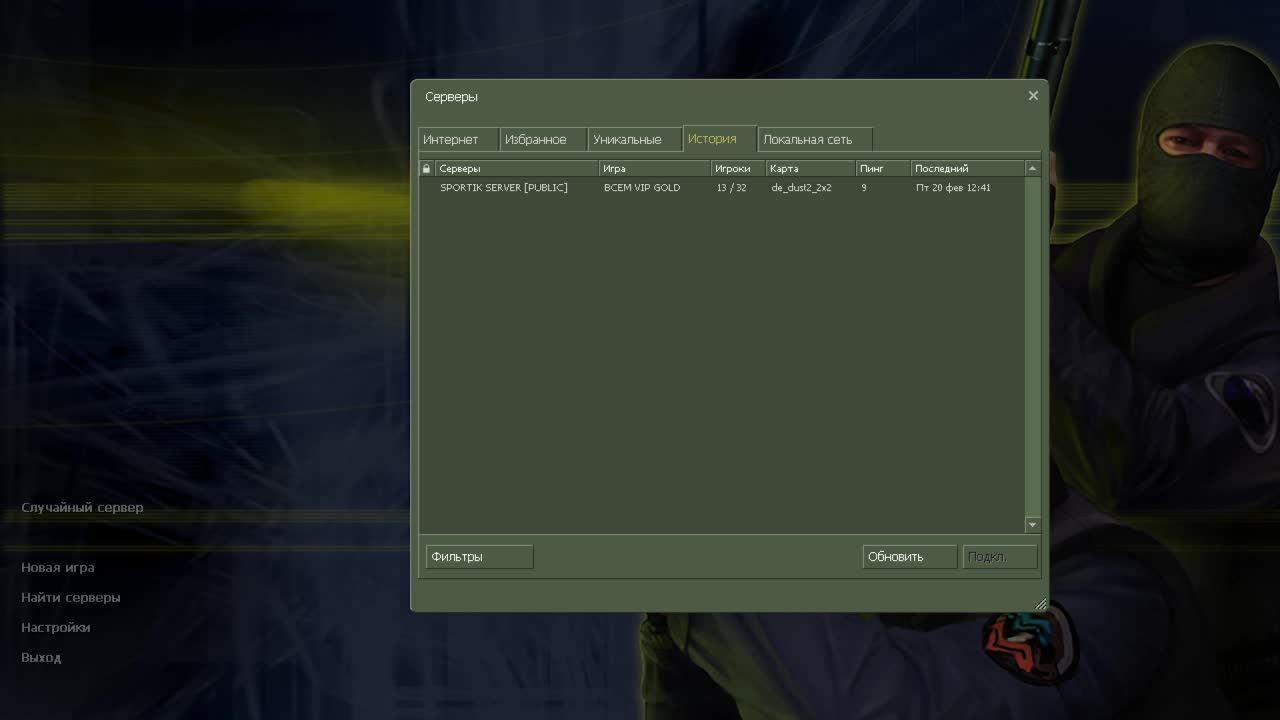Screen dimensions: 1280x720
Task: Show the История tab
Action: (719, 138)
